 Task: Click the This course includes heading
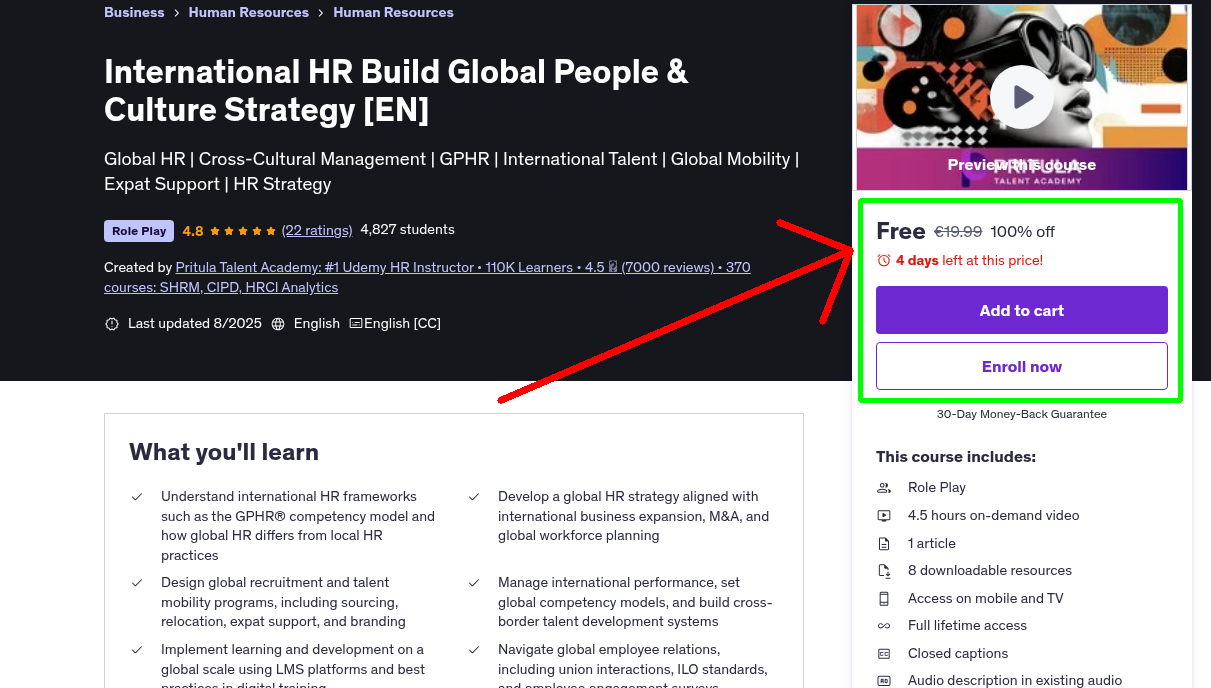[956, 457]
